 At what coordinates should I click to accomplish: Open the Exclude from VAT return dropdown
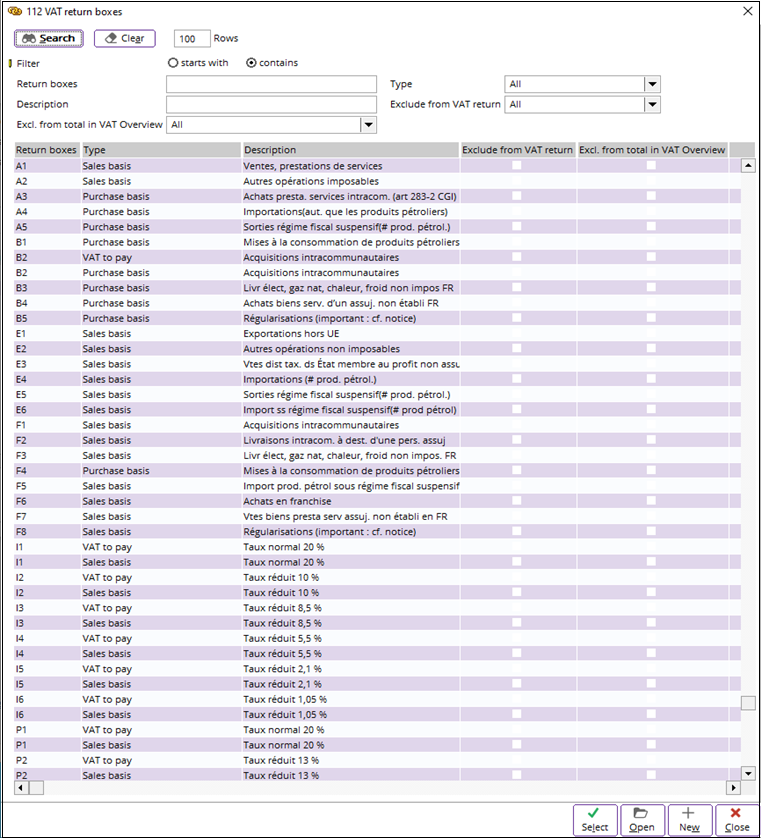(652, 104)
